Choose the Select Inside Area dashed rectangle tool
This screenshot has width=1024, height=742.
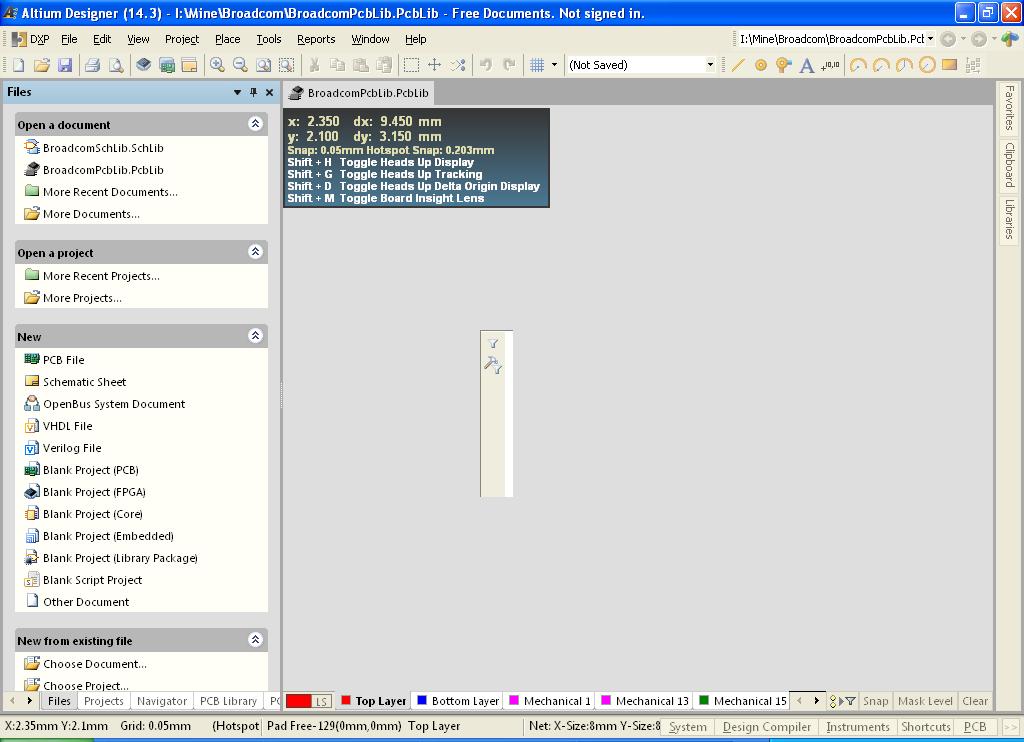point(411,65)
